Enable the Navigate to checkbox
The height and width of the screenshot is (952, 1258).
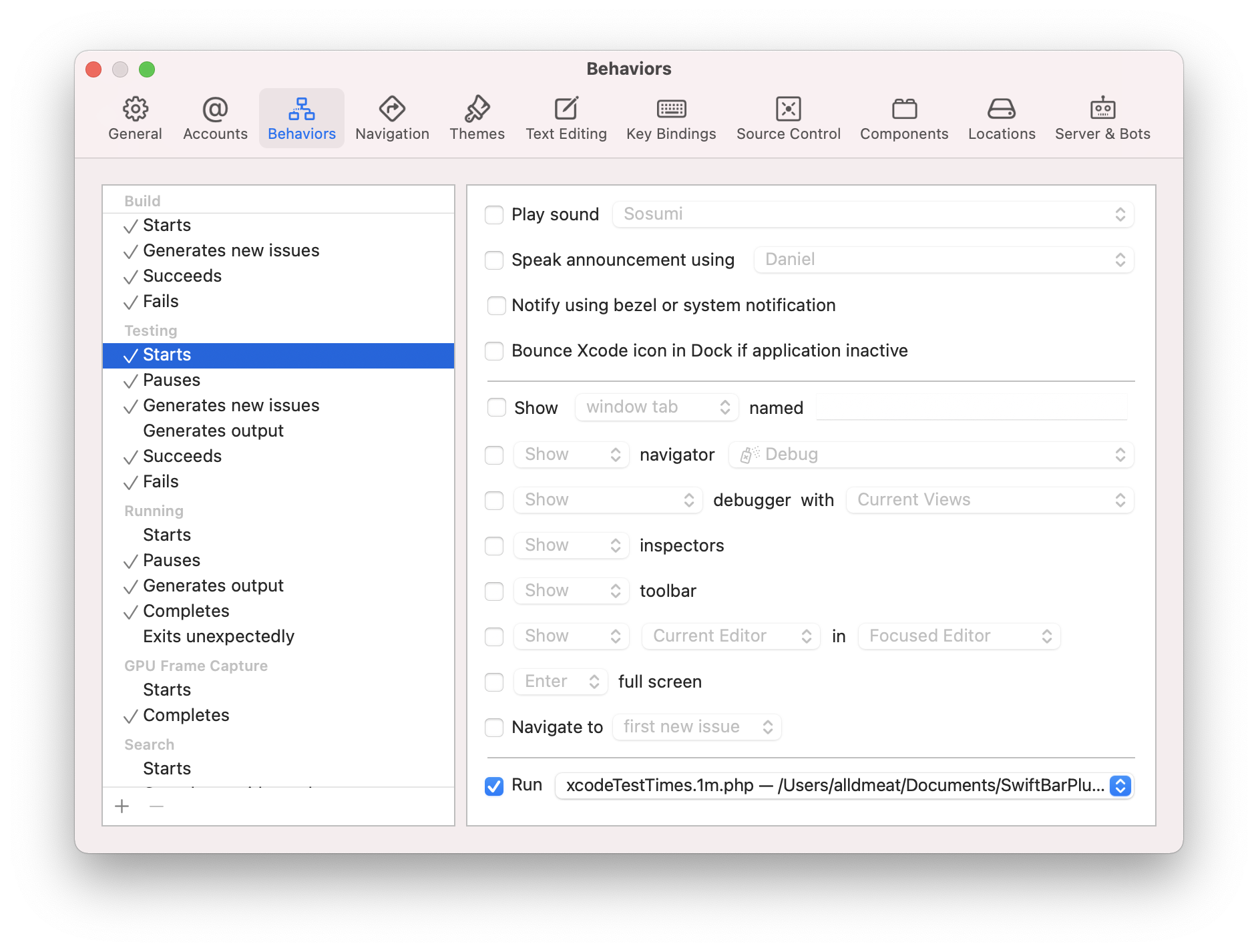(494, 728)
